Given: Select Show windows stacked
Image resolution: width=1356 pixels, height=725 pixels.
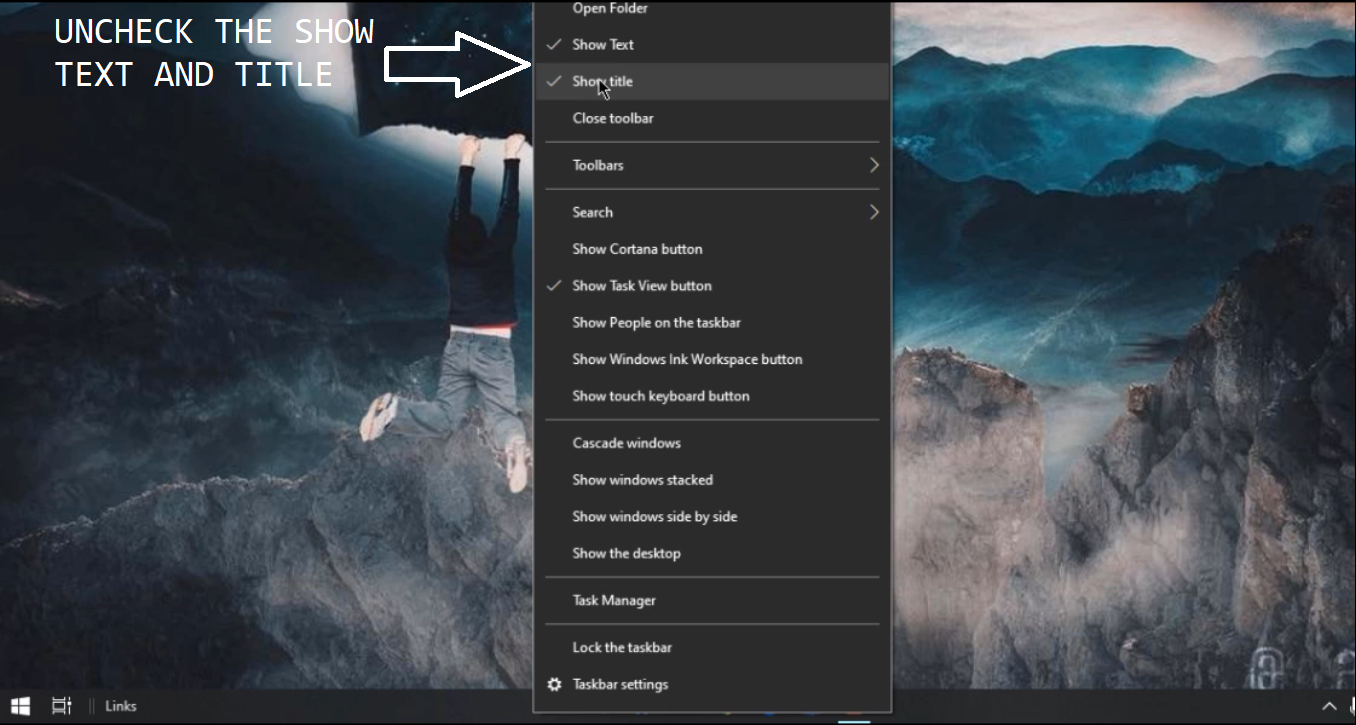Looking at the screenshot, I should coord(712,480).
